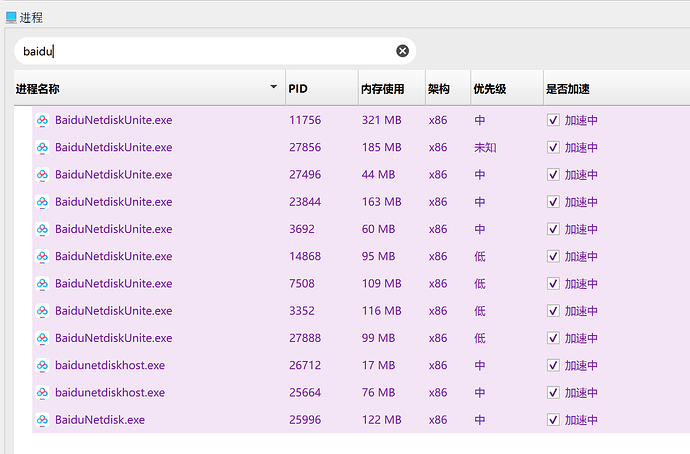The image size is (690, 454).
Task: Click the 17 MB memory value
Action: click(x=378, y=366)
